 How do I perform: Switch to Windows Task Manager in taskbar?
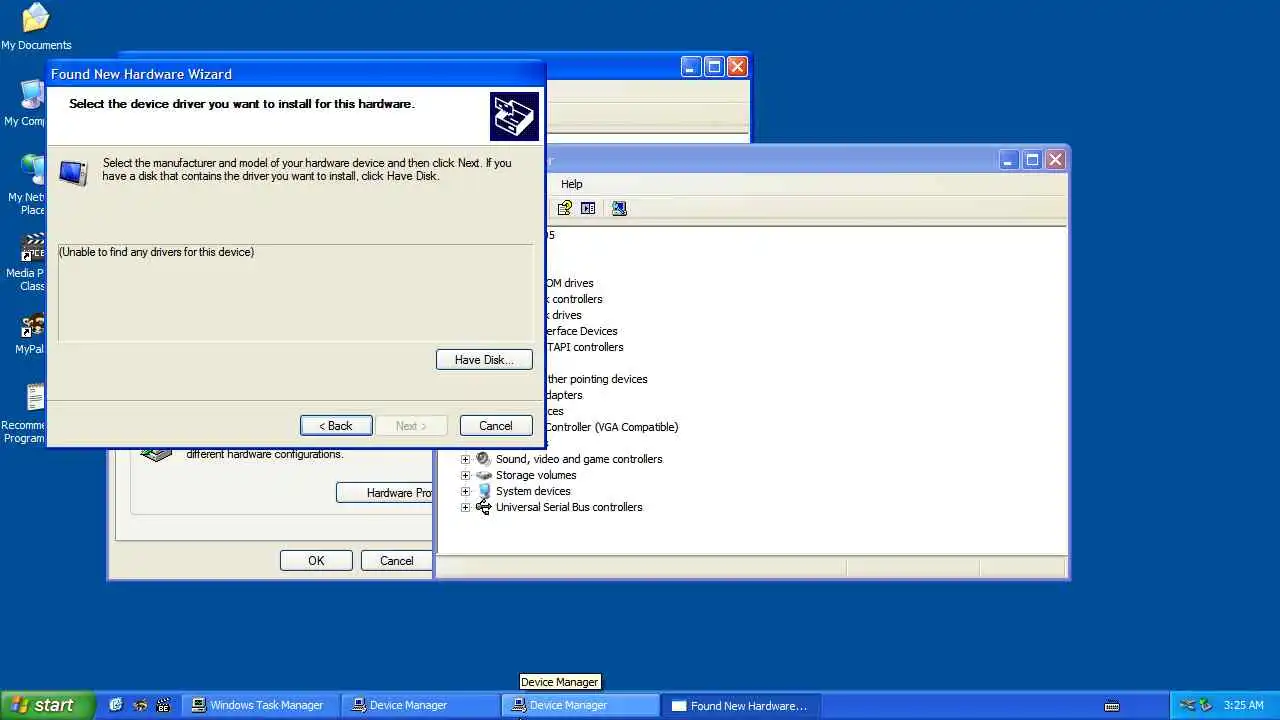[259, 705]
